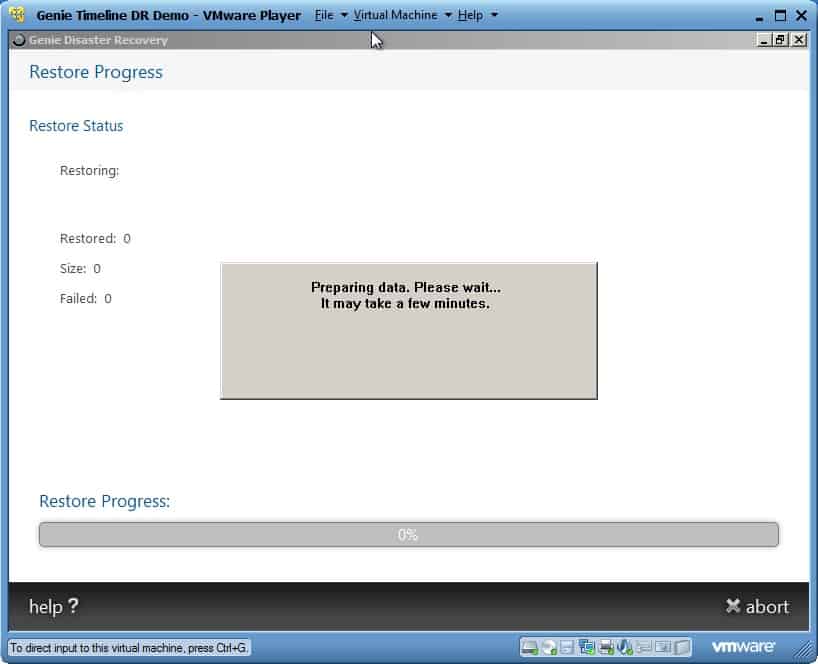Close the VMware Player window

[x=802, y=16]
